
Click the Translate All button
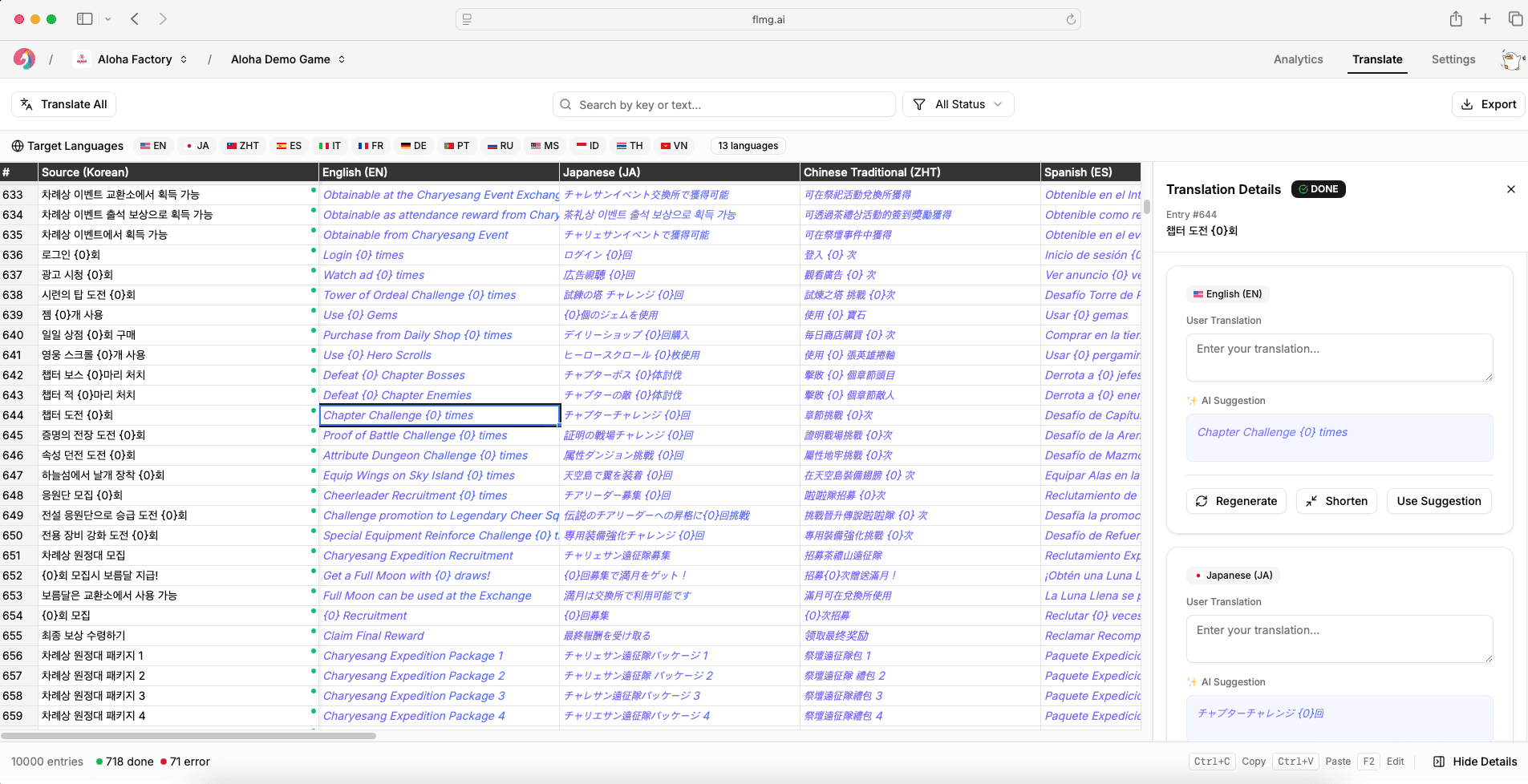[64, 104]
